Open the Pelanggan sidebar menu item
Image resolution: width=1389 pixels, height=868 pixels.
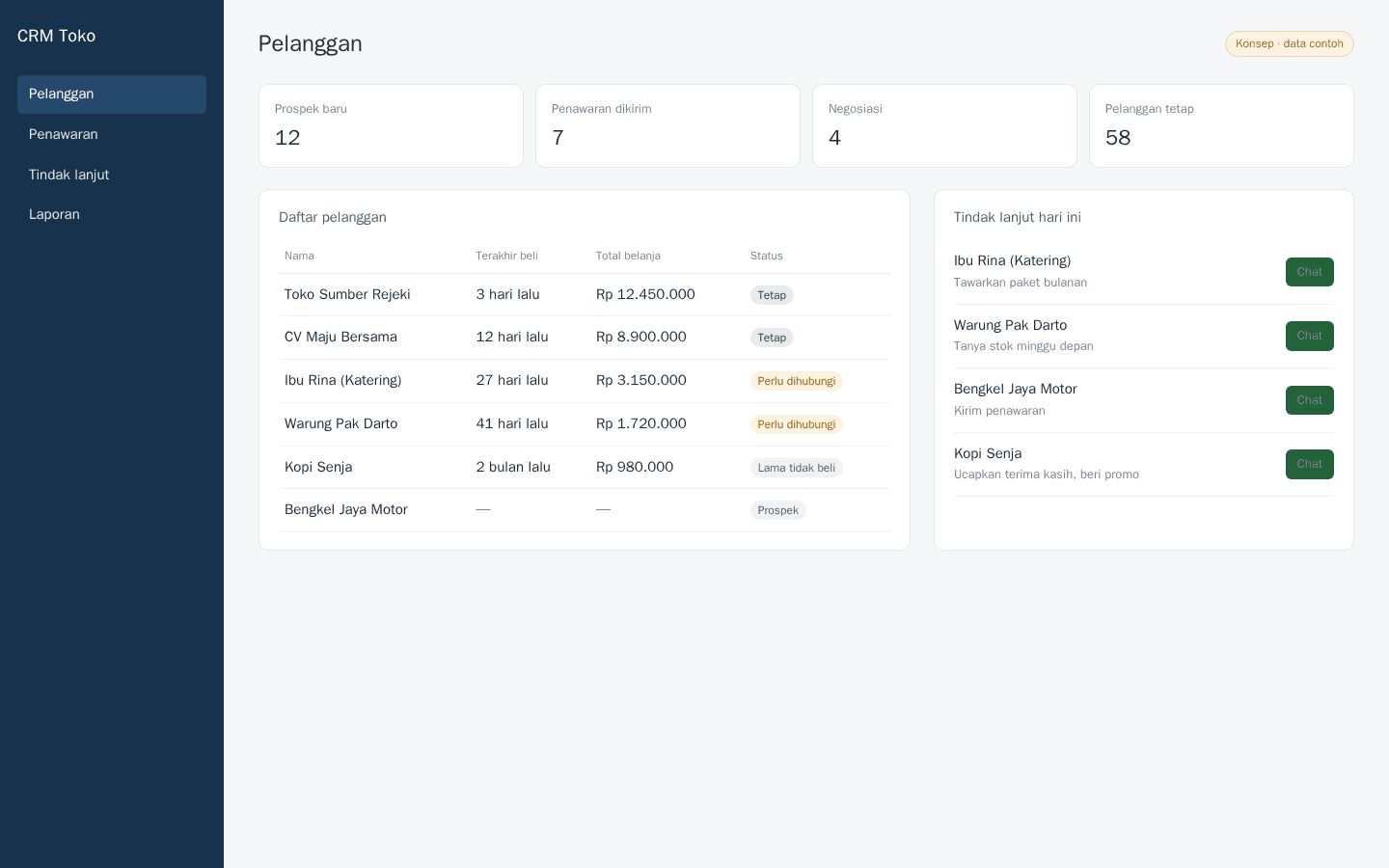pyautogui.click(x=112, y=95)
